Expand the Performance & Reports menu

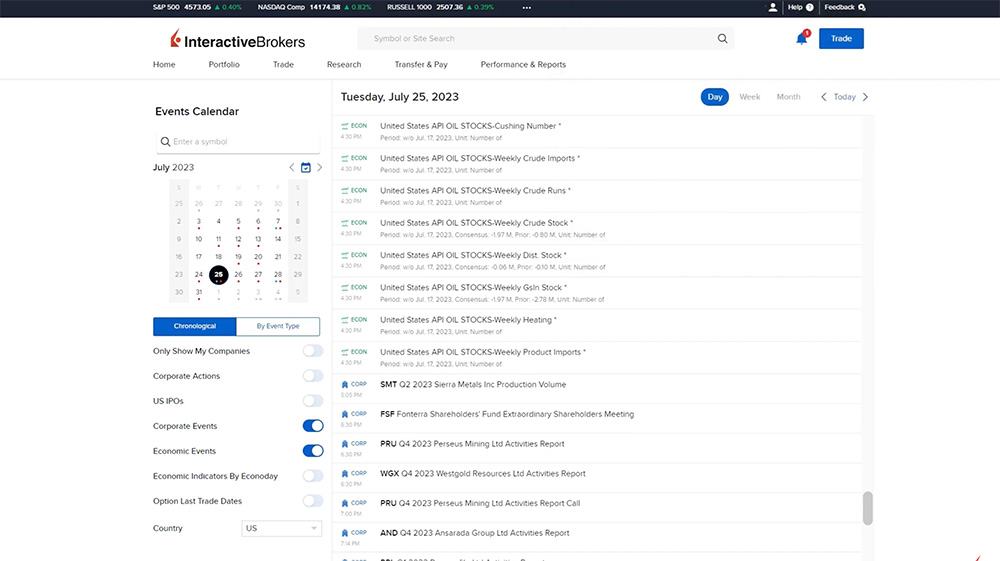(523, 65)
